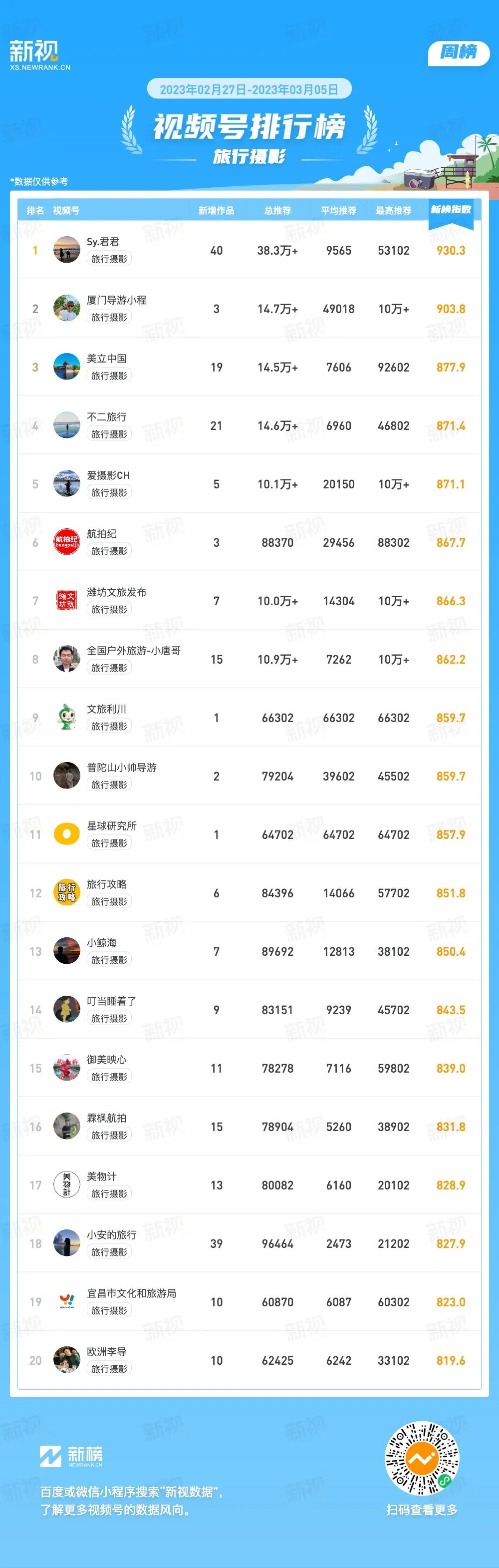This screenshot has height=1568, width=499.
Task: Click 宜昌市文化和旅游局 logo icon
Action: (x=67, y=1302)
